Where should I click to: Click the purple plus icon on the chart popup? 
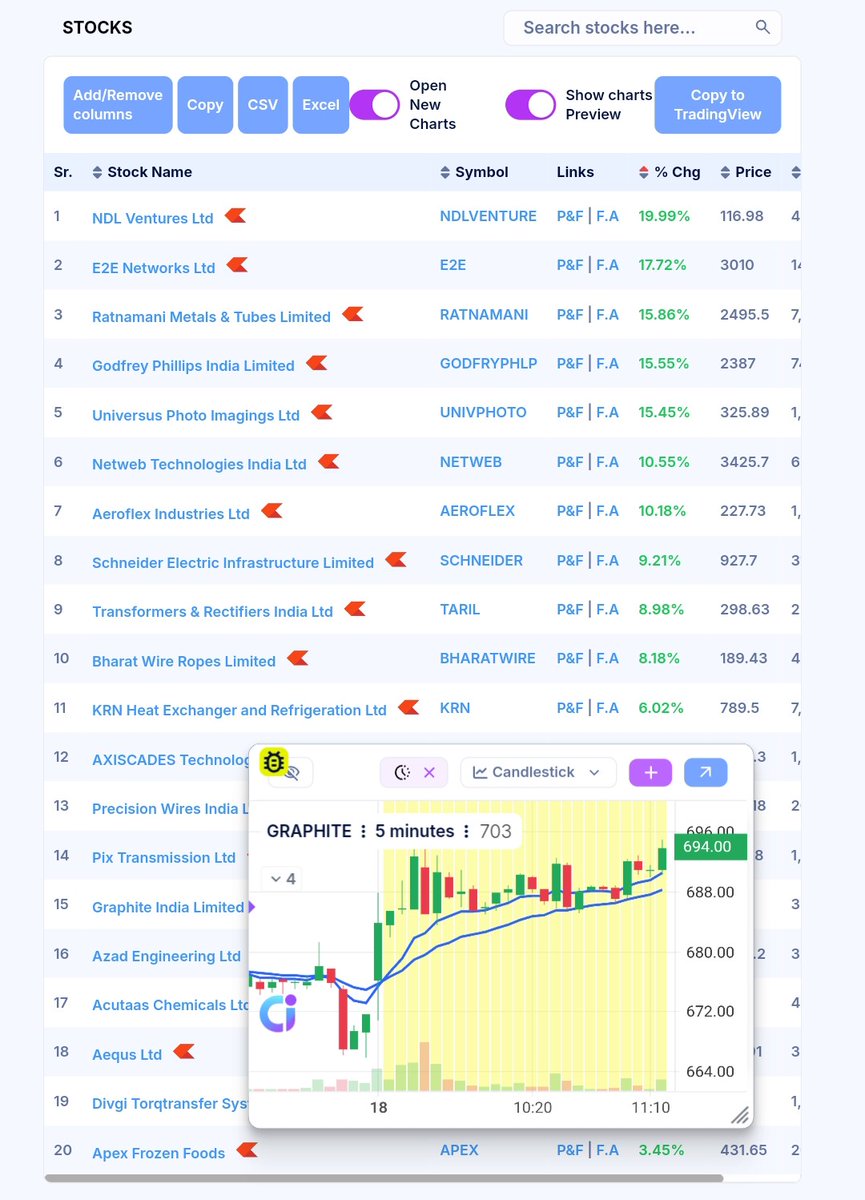pos(650,774)
